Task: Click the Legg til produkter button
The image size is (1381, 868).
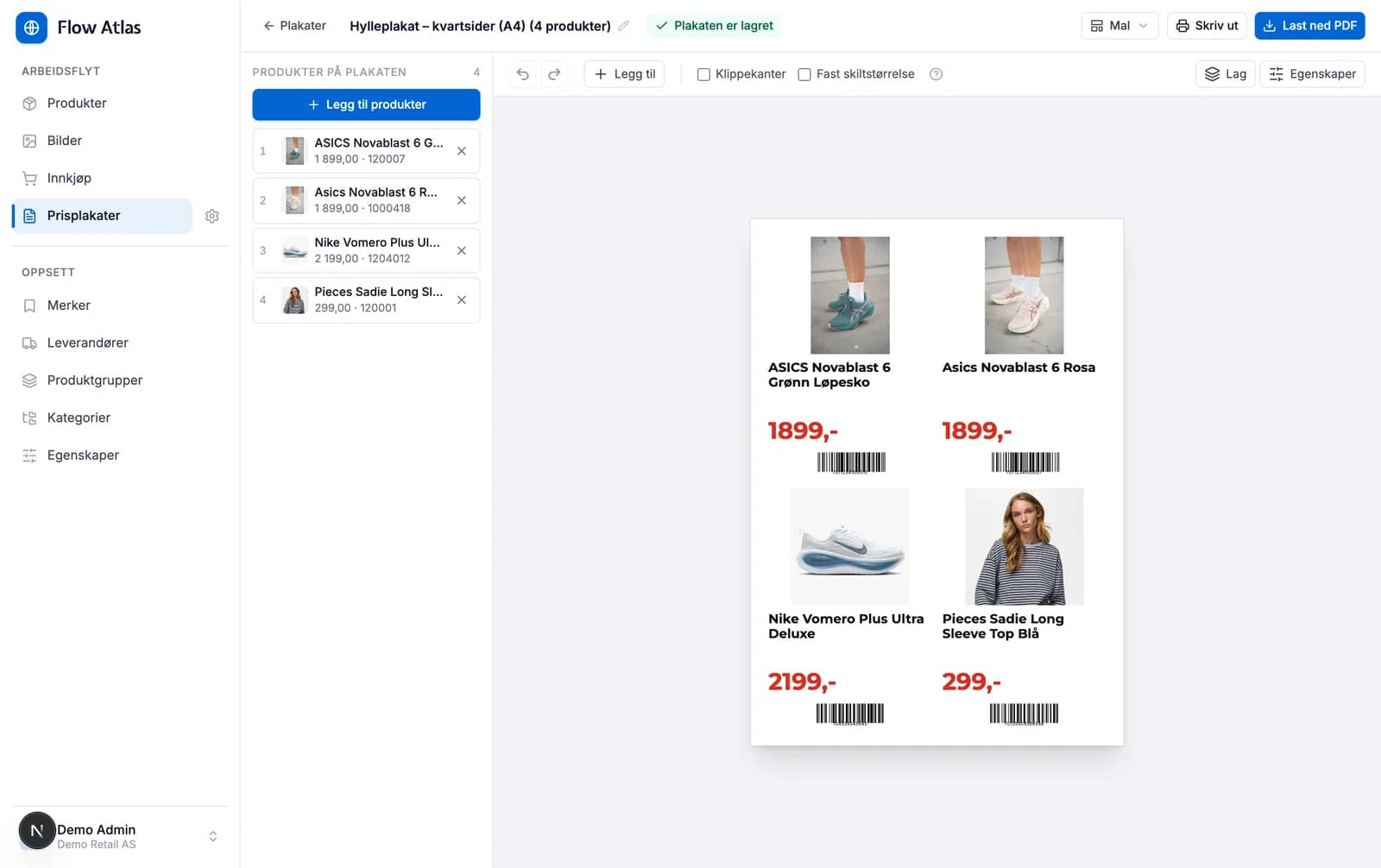Action: 366,104
